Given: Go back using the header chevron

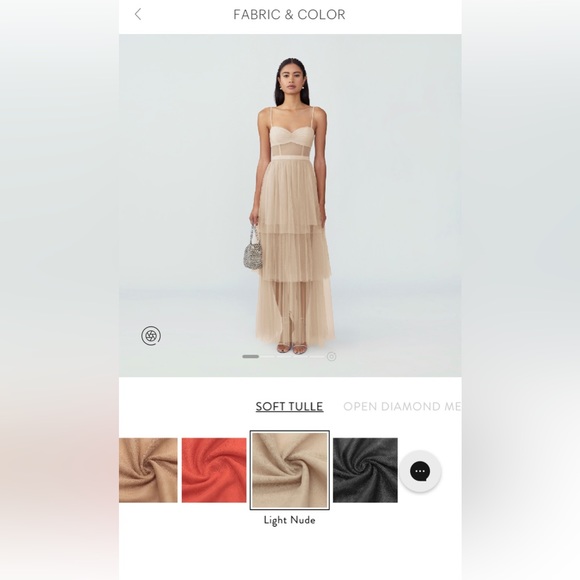Looking at the screenshot, I should pos(138,14).
